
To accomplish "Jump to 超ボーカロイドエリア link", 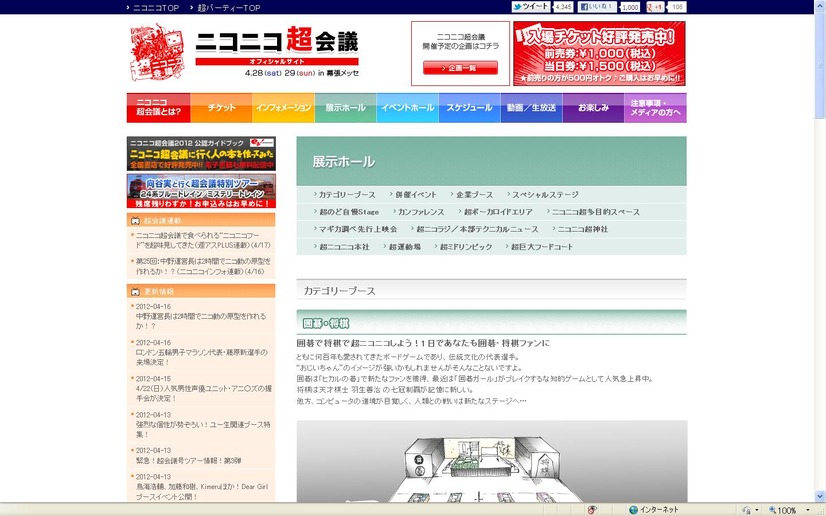I will [498, 212].
